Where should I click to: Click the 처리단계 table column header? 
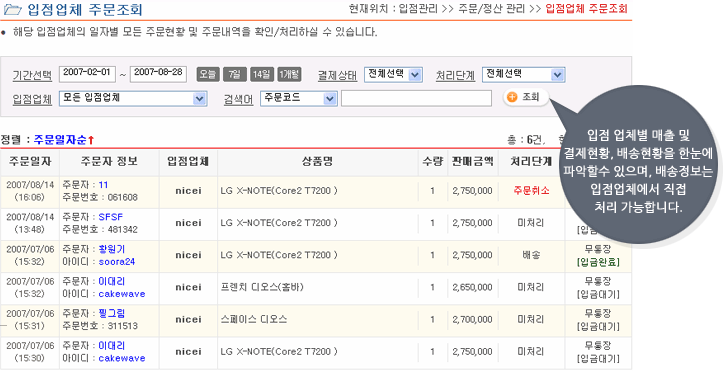pos(531,161)
